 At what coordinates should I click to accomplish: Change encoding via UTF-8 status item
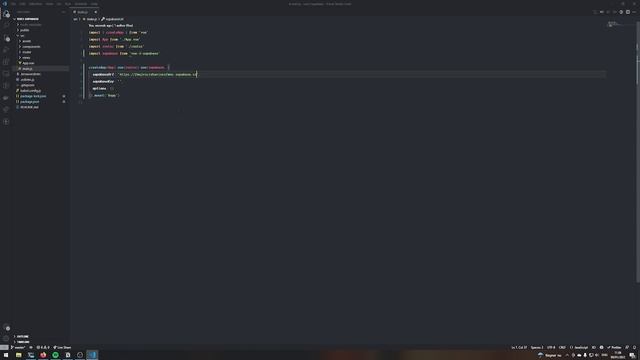click(x=551, y=348)
